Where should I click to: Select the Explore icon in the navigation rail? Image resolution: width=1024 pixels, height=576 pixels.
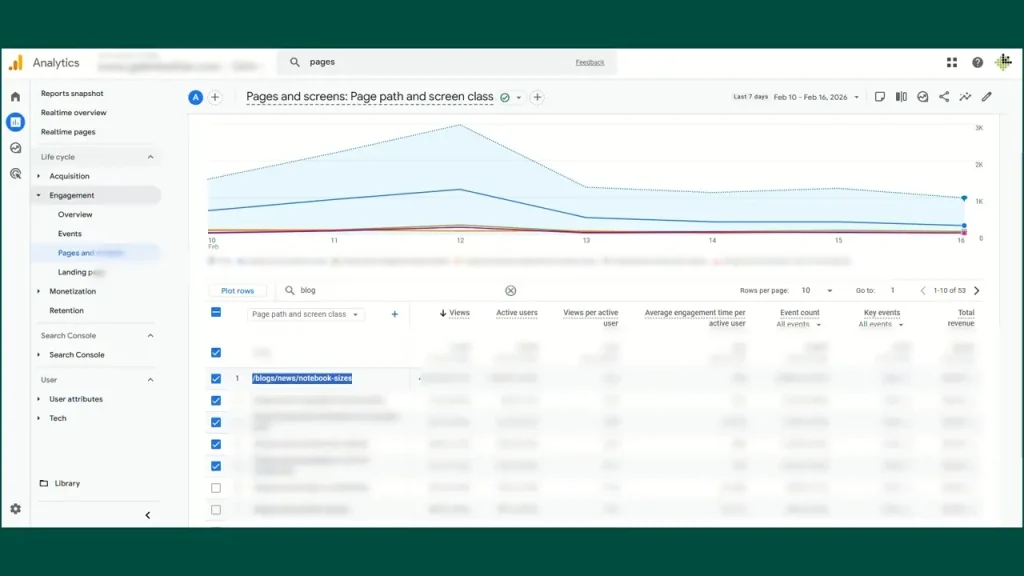(14, 148)
